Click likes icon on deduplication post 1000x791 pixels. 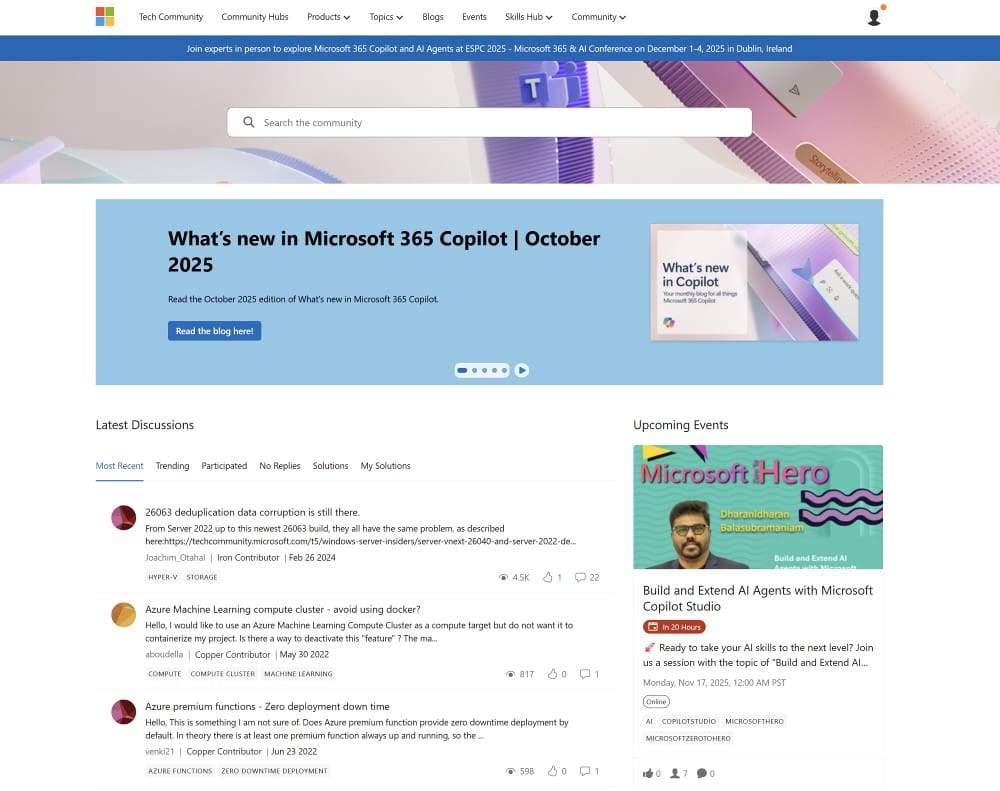[548, 577]
